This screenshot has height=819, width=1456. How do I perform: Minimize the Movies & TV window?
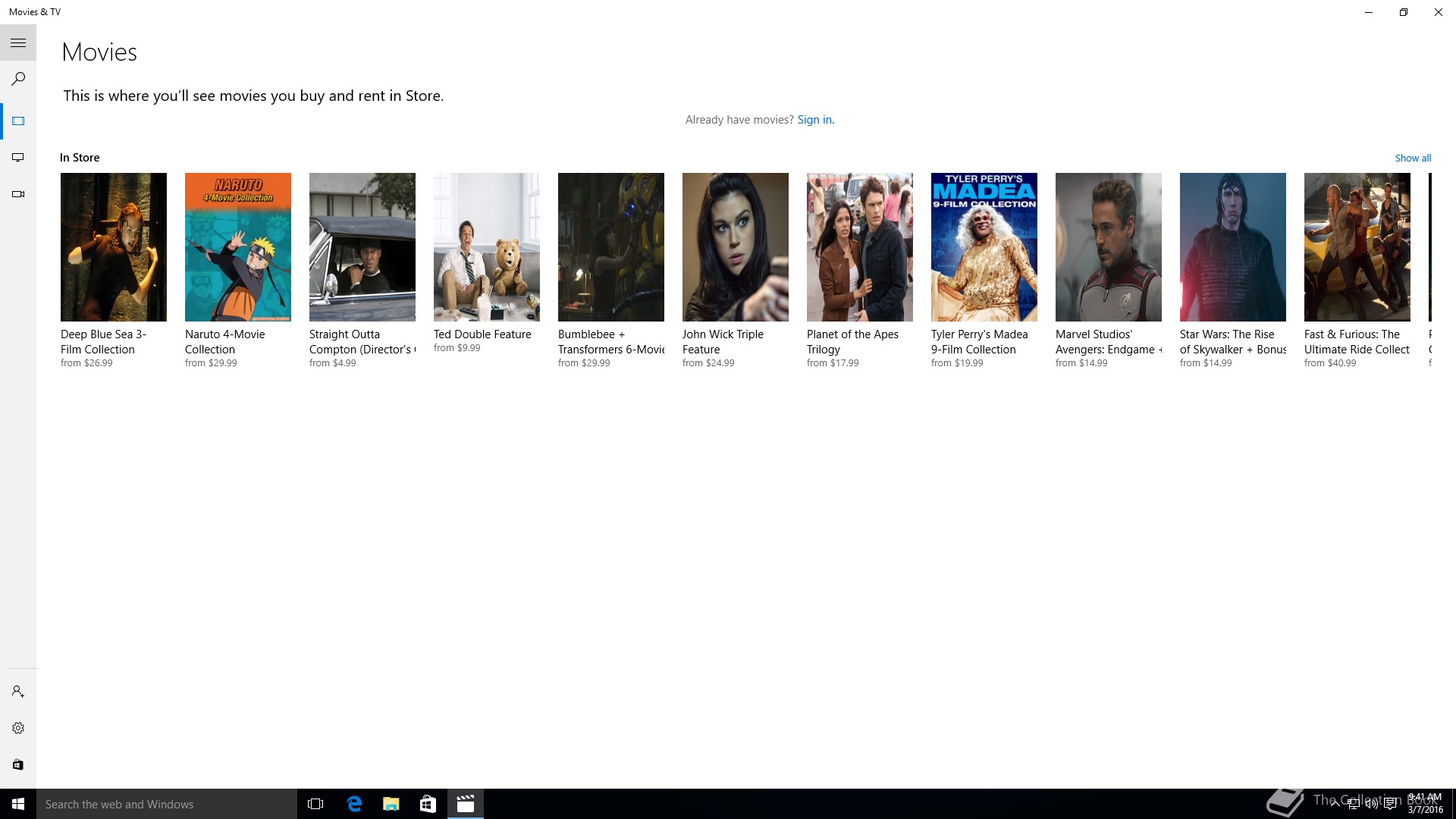(x=1369, y=12)
